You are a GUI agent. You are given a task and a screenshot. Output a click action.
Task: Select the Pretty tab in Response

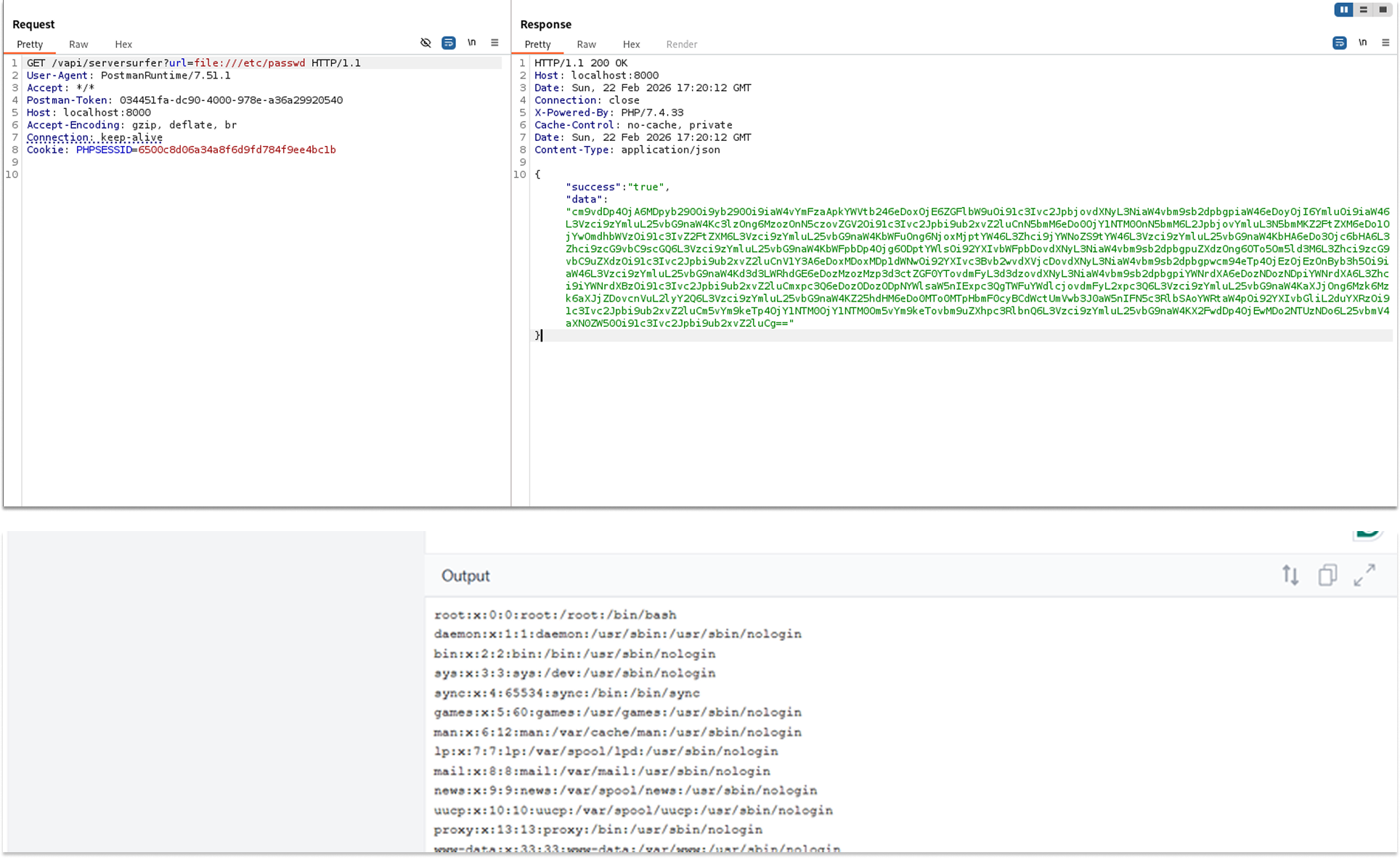pos(537,44)
